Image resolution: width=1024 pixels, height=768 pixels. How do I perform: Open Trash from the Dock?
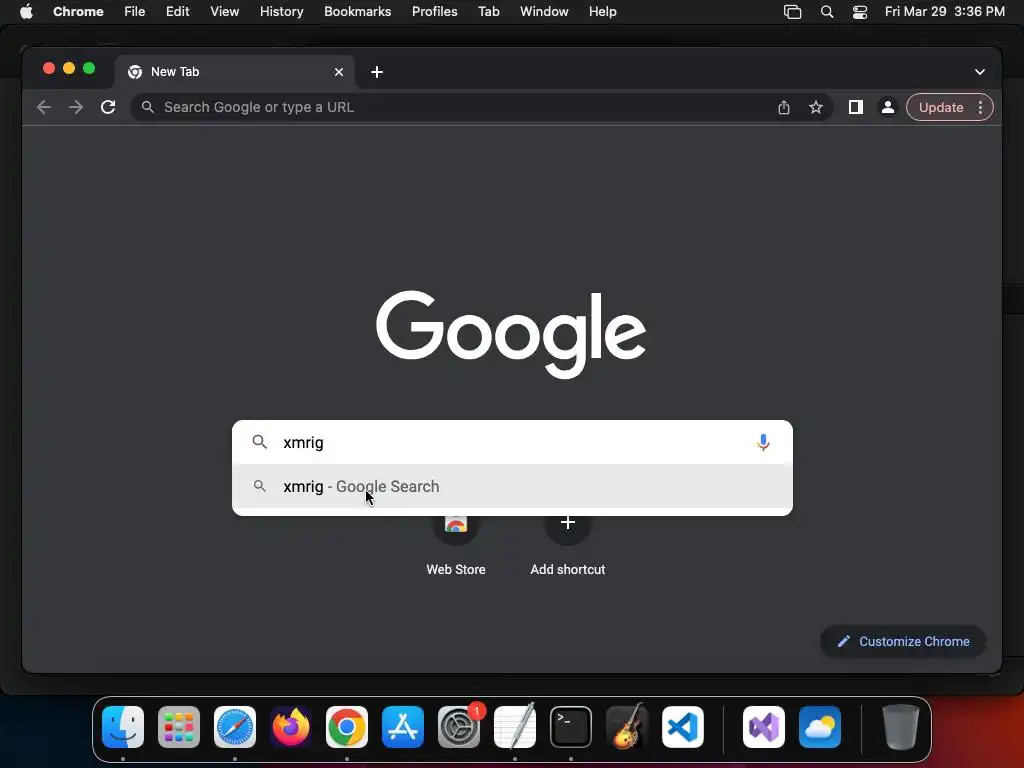901,727
